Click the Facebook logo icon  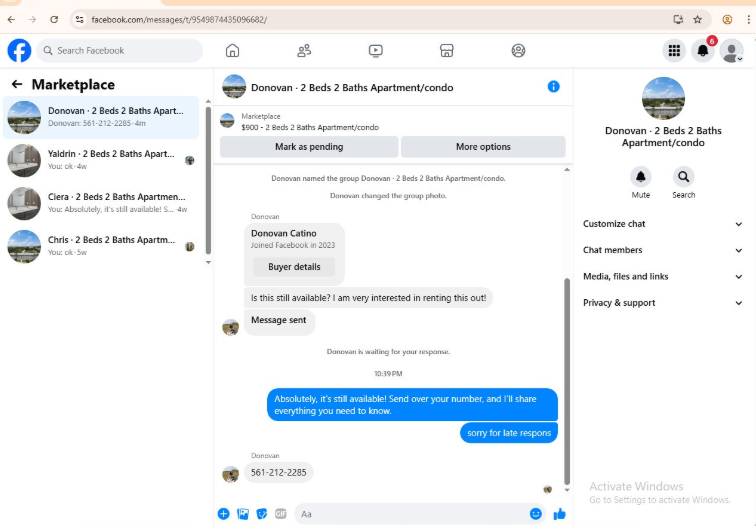(x=19, y=51)
